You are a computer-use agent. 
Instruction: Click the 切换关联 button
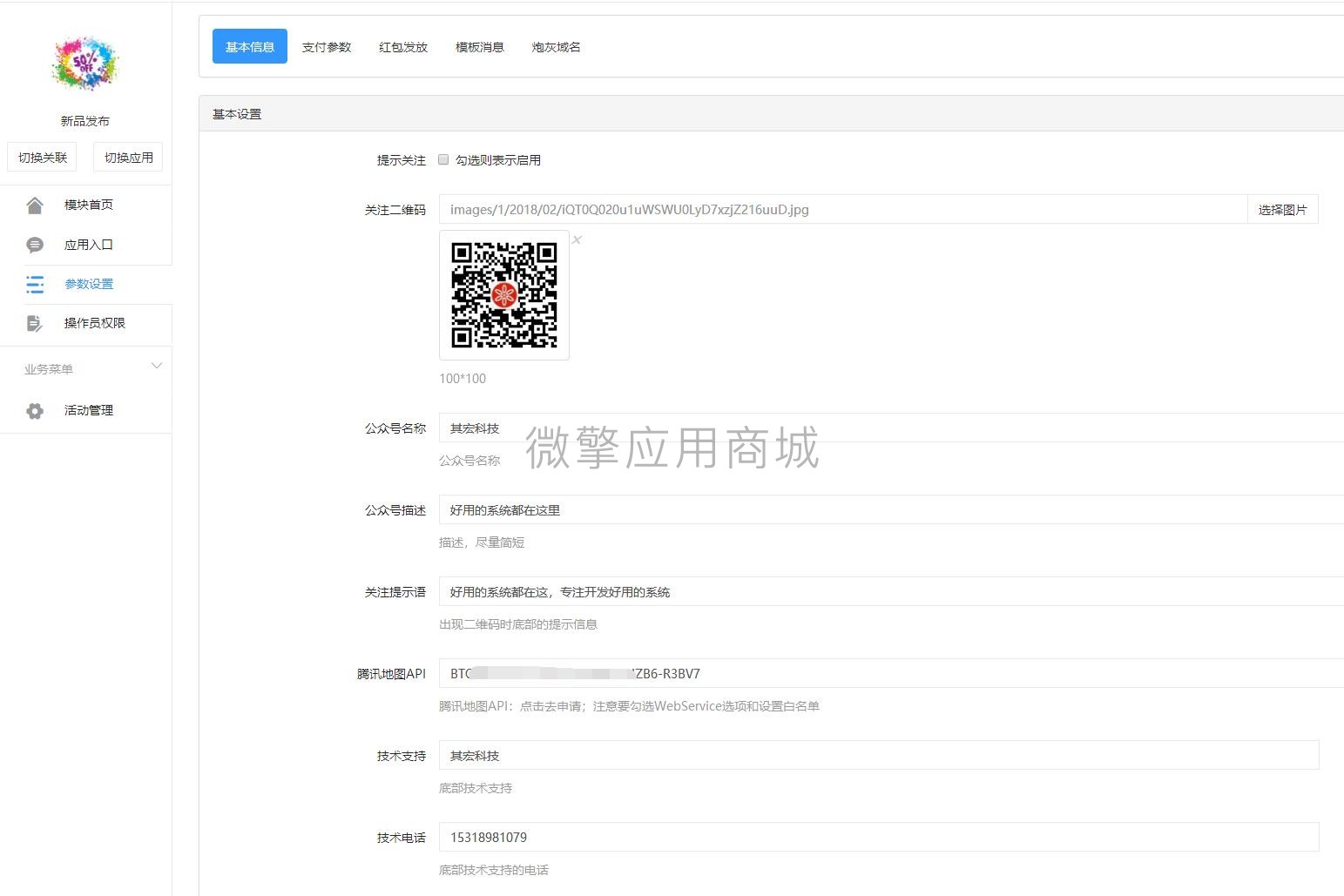point(43,158)
